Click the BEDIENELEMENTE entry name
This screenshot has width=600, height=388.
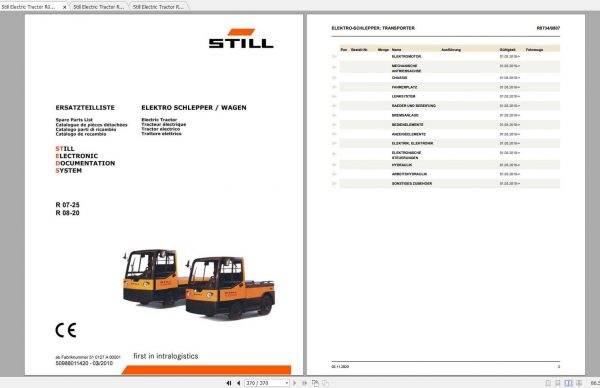pos(407,125)
